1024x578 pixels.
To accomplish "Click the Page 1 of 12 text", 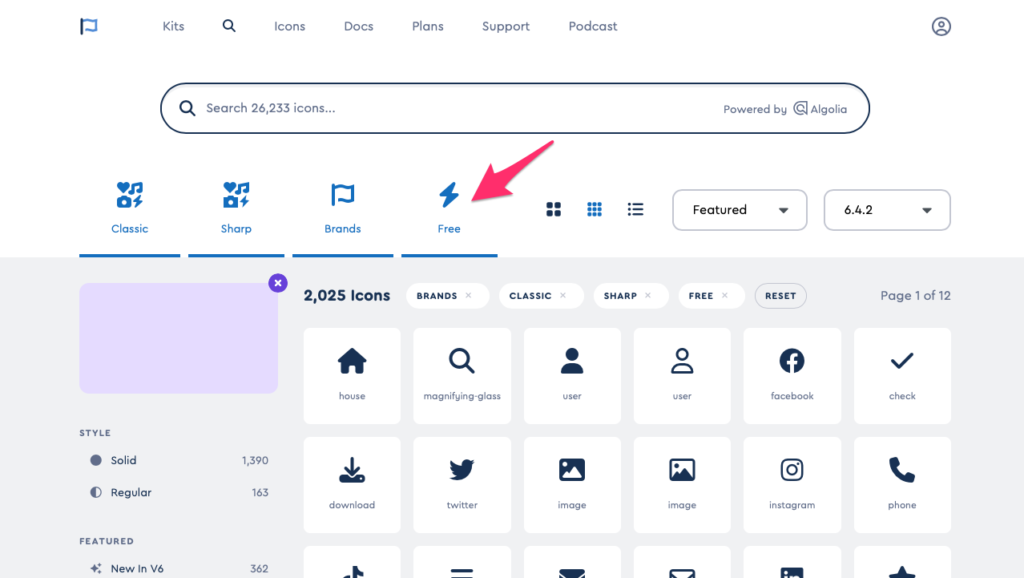I will 915,296.
